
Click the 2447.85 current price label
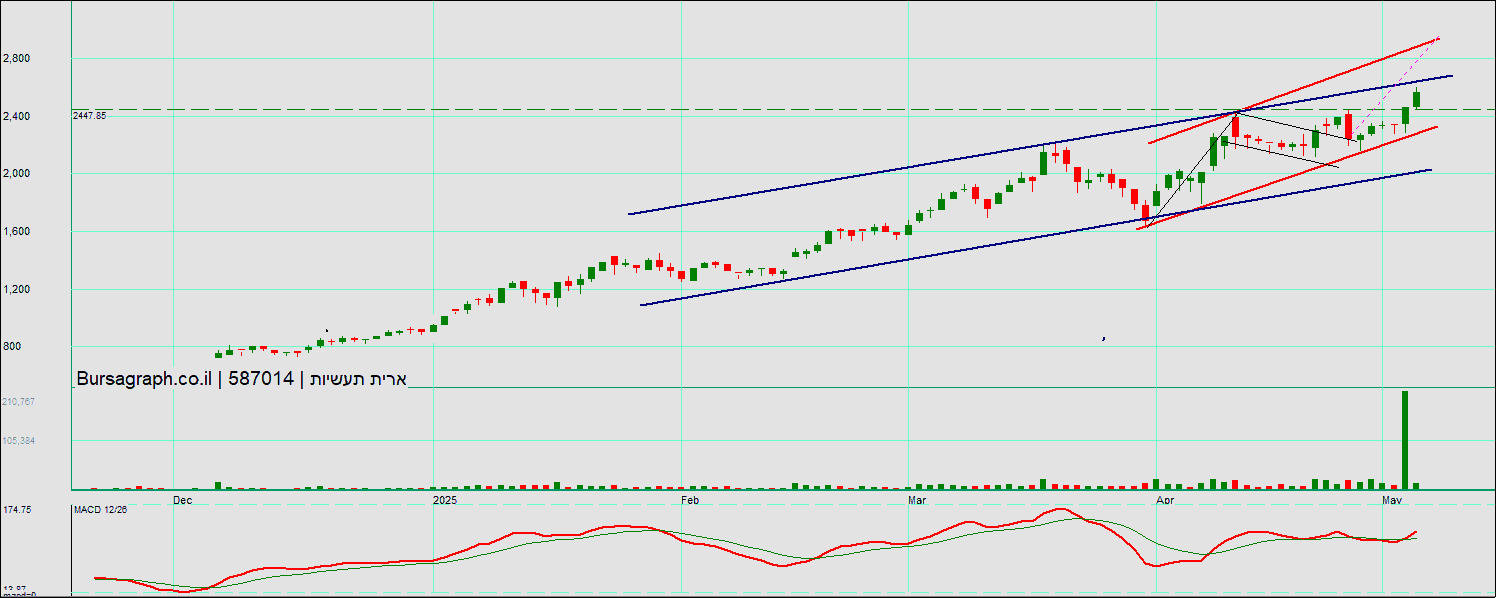coord(90,116)
